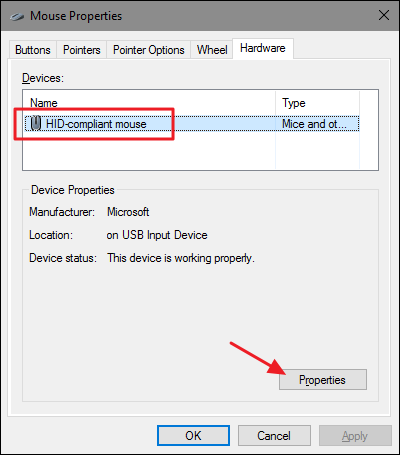This screenshot has height=455, width=400.
Task: Click the Cancel button
Action: click(274, 435)
